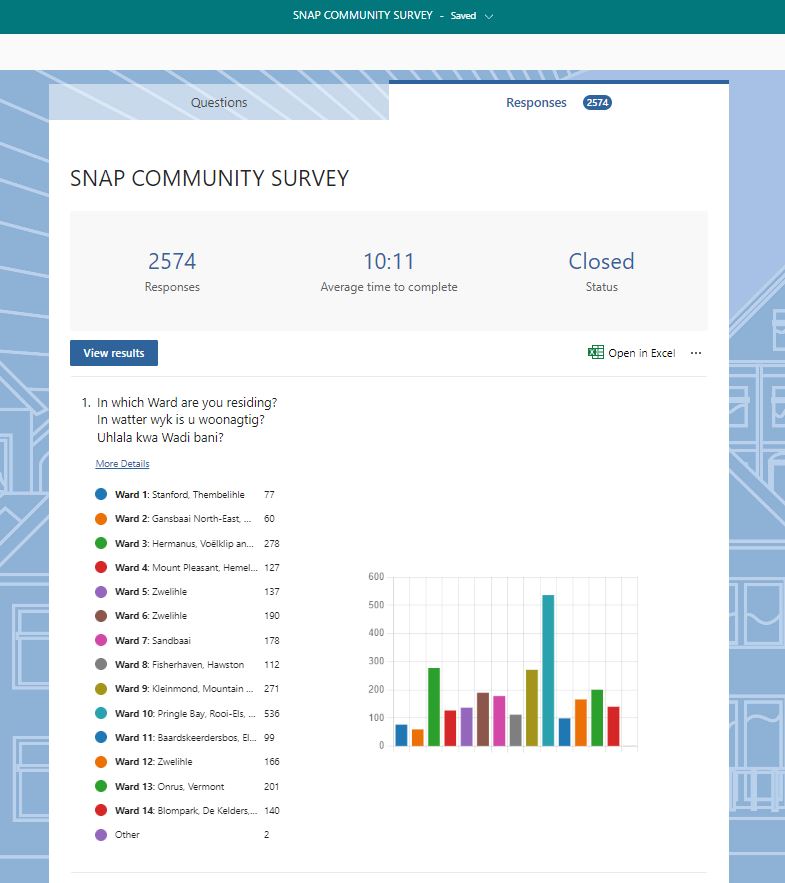This screenshot has width=785, height=883.
Task: Switch to the Questions tab
Action: point(219,102)
